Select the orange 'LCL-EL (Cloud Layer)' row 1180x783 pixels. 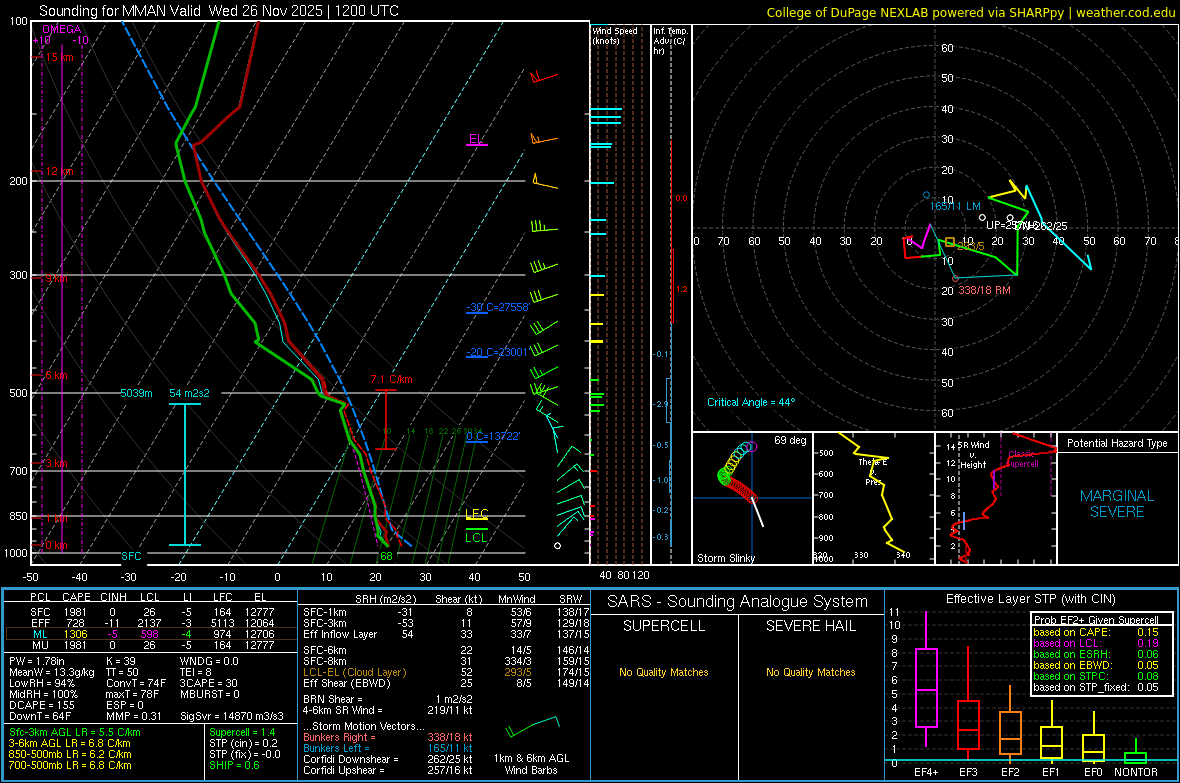coord(446,672)
